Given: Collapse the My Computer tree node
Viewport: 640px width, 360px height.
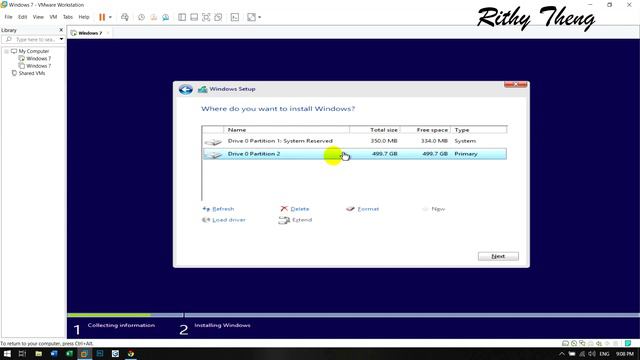Looking at the screenshot, I should coord(7,51).
